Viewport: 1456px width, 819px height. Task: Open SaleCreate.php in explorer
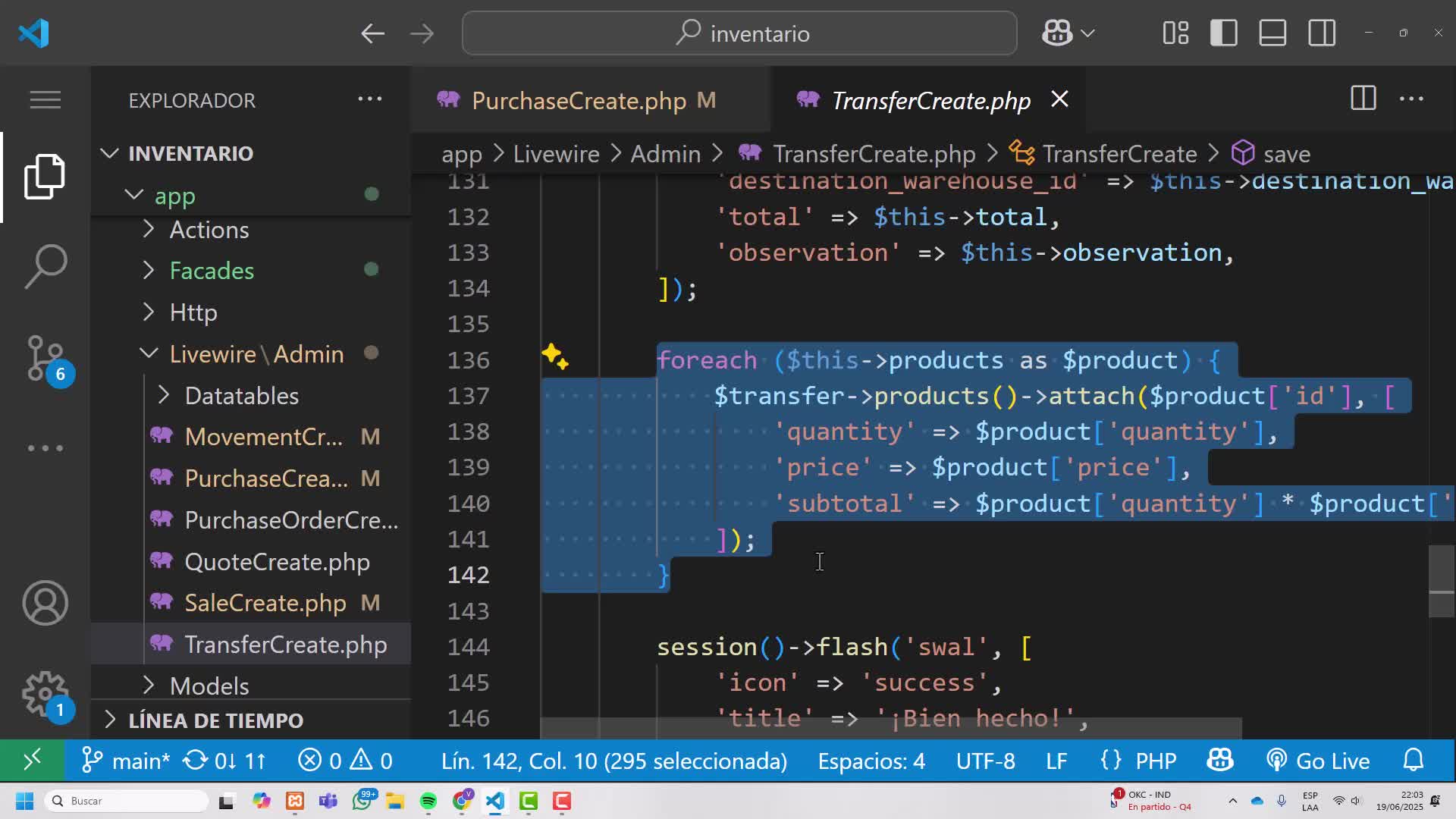(265, 603)
